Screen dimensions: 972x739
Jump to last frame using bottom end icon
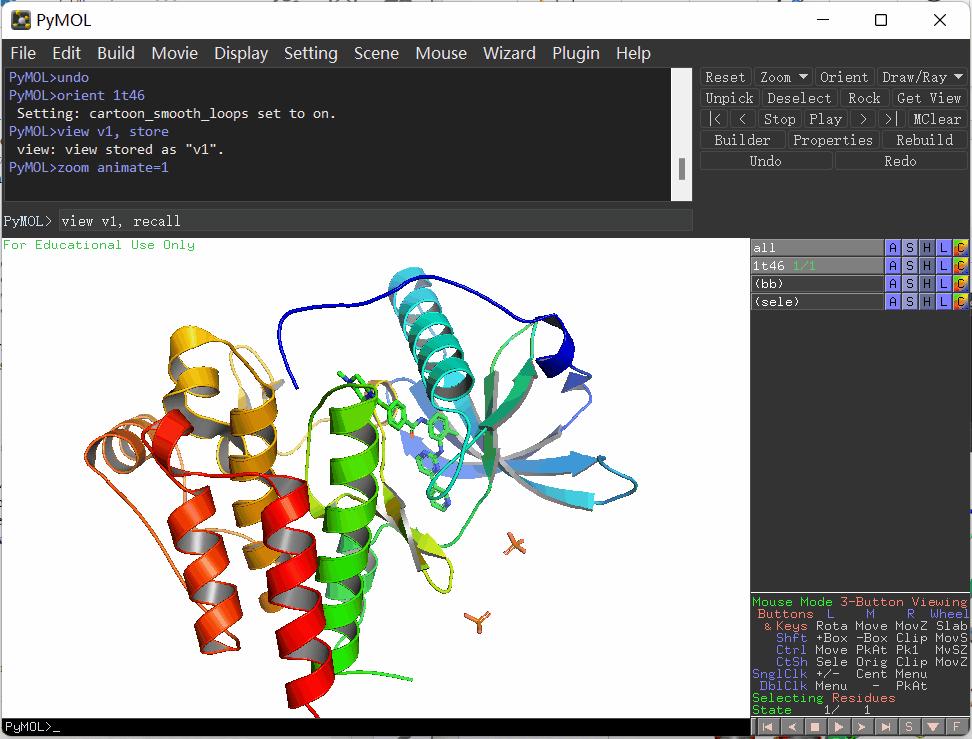click(886, 727)
